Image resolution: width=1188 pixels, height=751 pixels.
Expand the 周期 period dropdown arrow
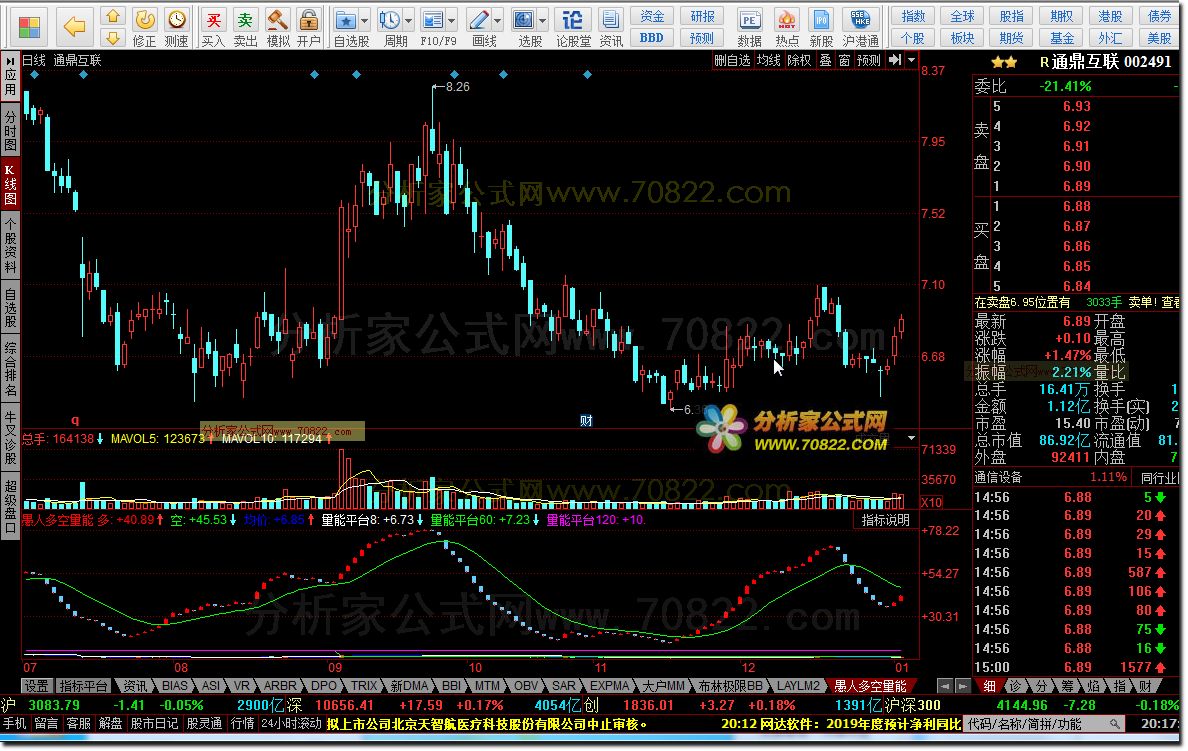[x=408, y=20]
